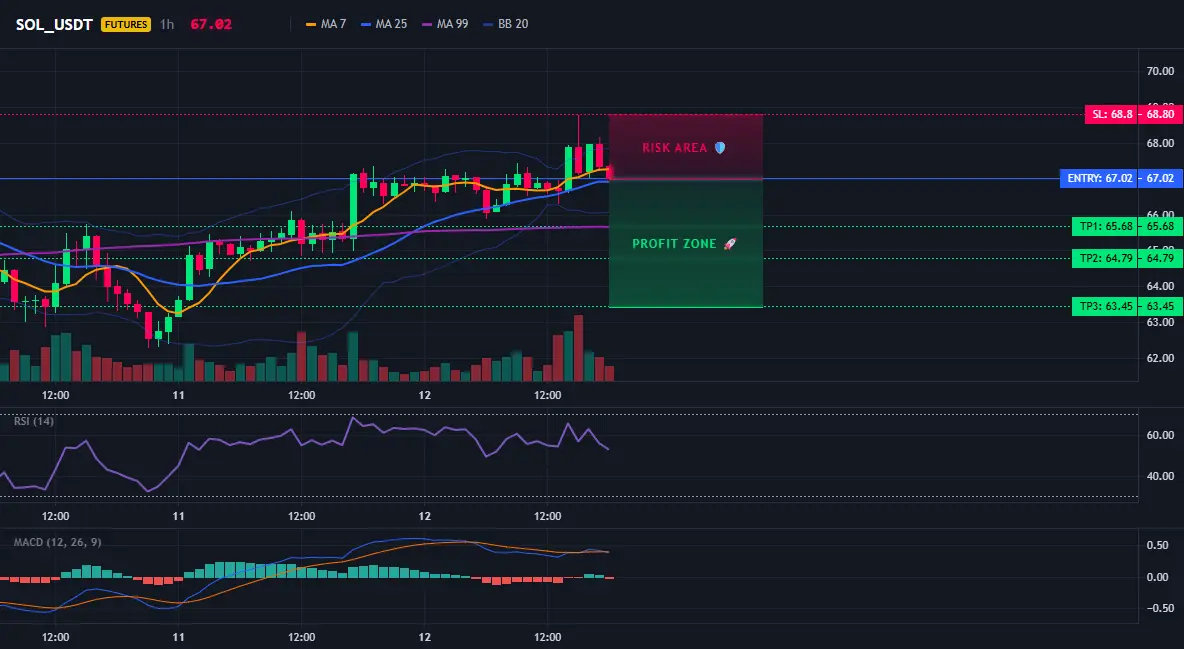Click date label 12 under the RSI pane
Viewport: 1184px width, 649px height.
point(424,516)
